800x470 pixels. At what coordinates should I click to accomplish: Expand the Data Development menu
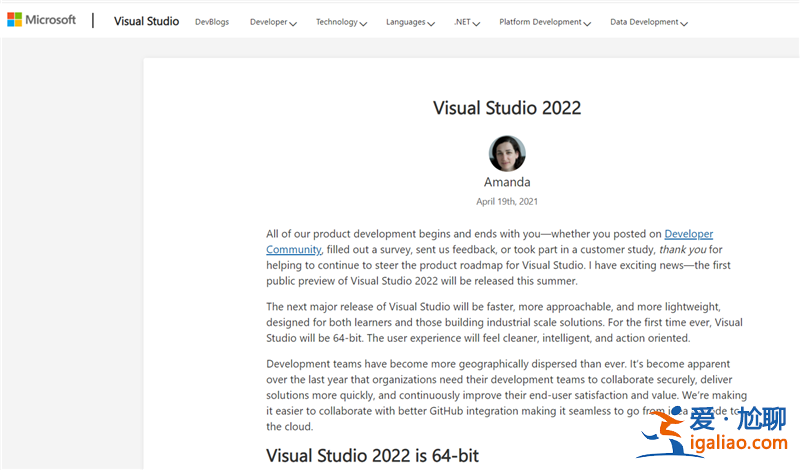coord(648,22)
